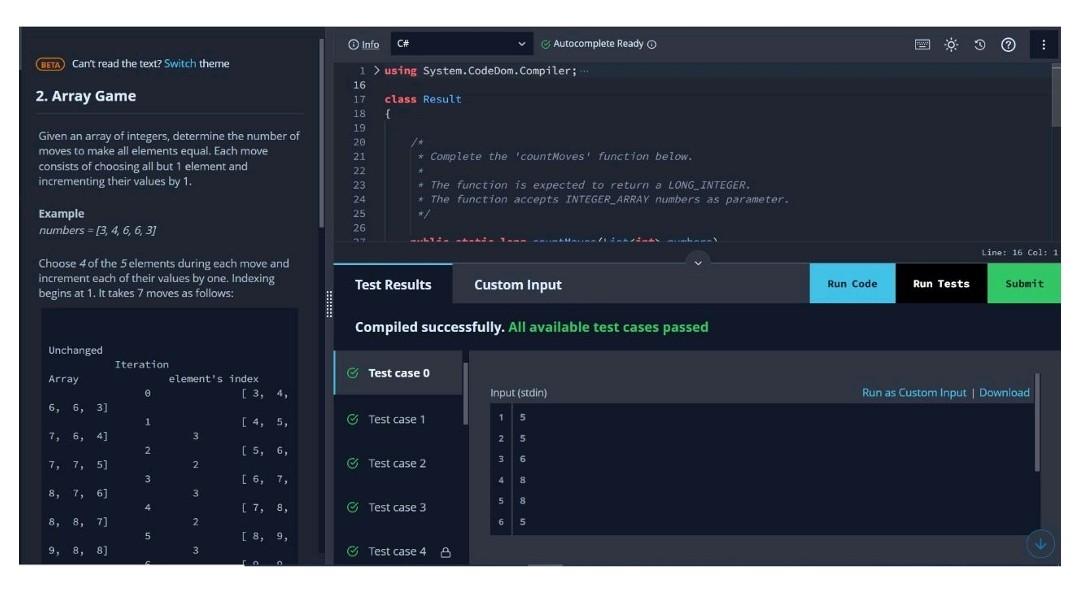Click Run as Custom Input link

click(914, 393)
